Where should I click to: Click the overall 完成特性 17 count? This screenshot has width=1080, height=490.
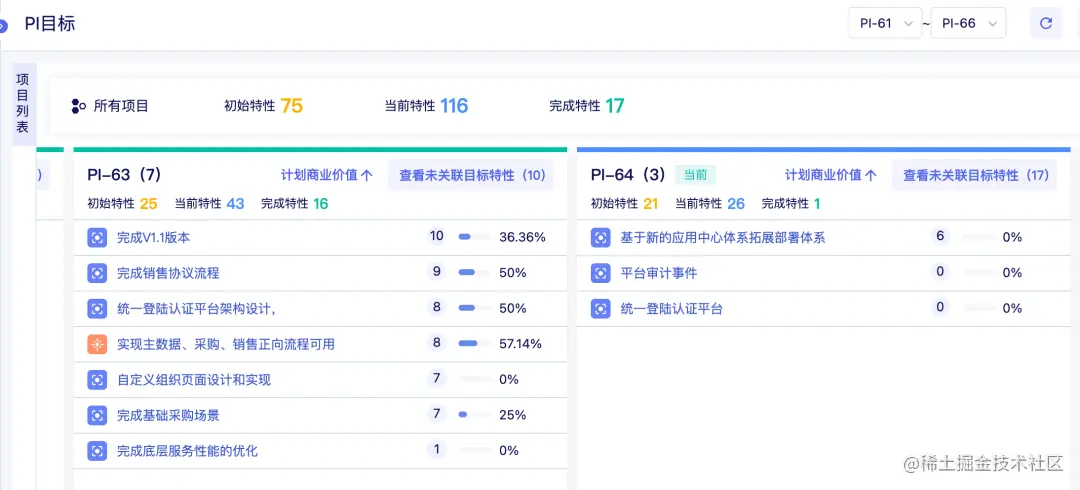[615, 105]
